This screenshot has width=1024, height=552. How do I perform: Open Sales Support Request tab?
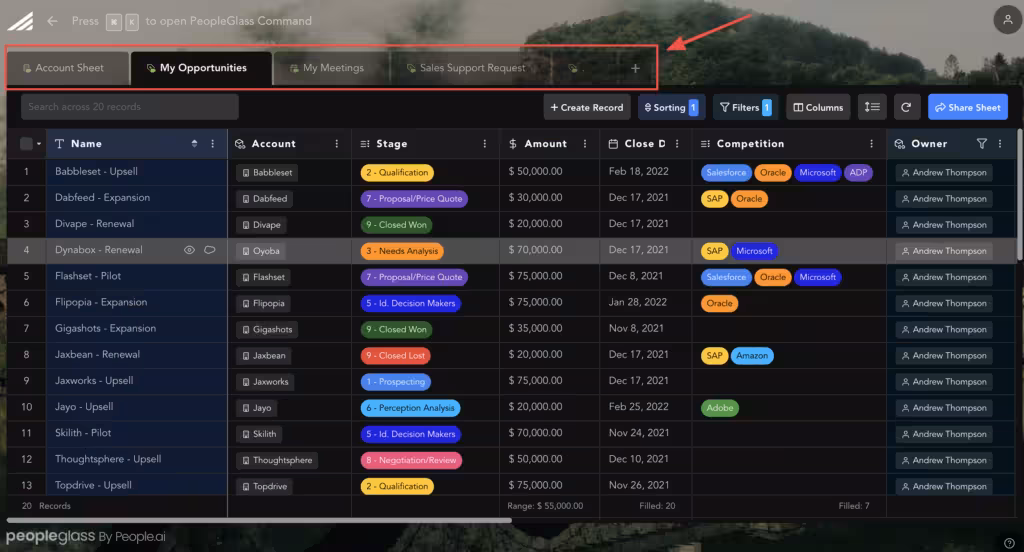(x=471, y=68)
